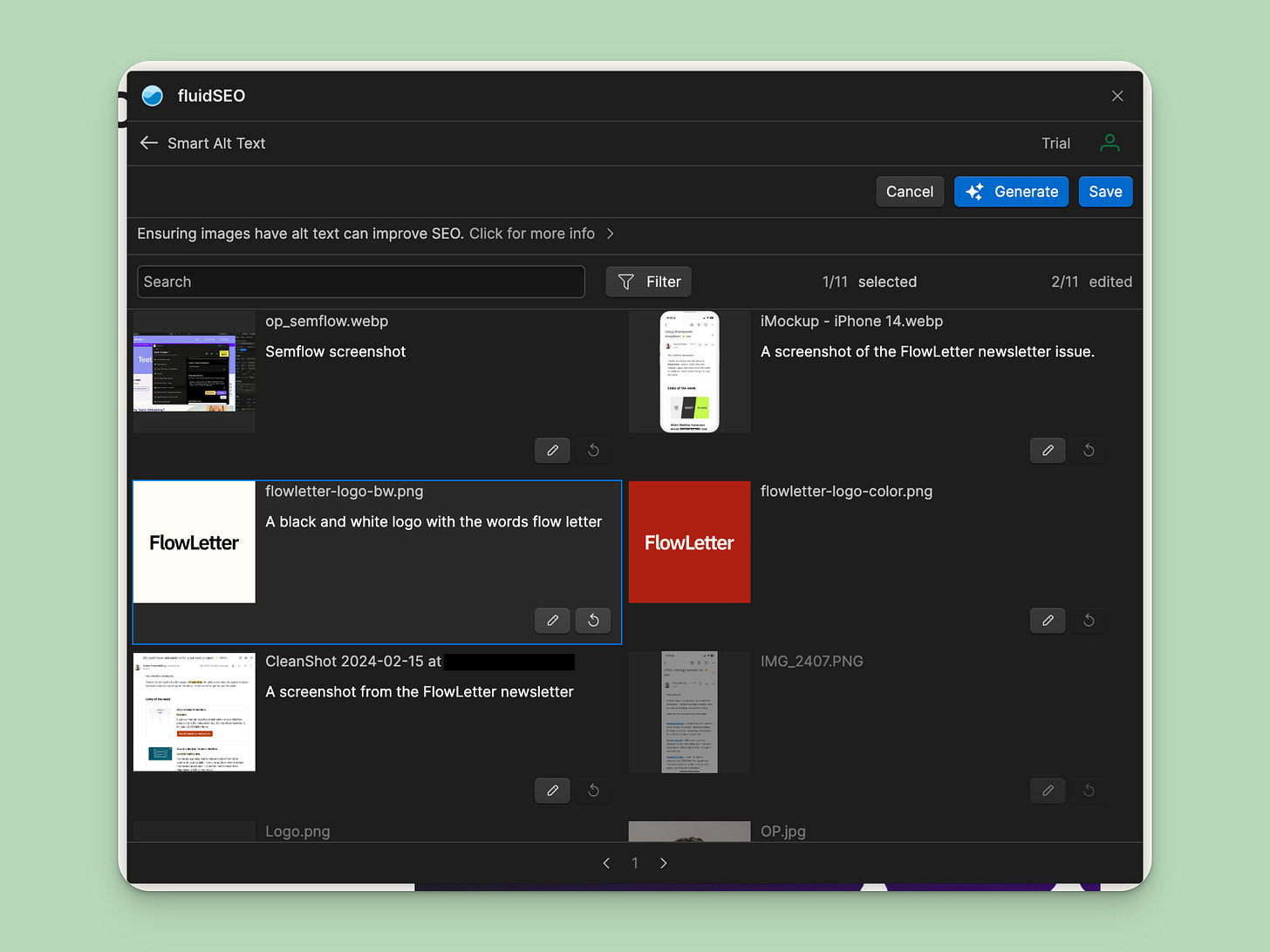Edit alt text for flowletter-logo-color.png
This screenshot has width=1270, height=952.
tap(1048, 621)
